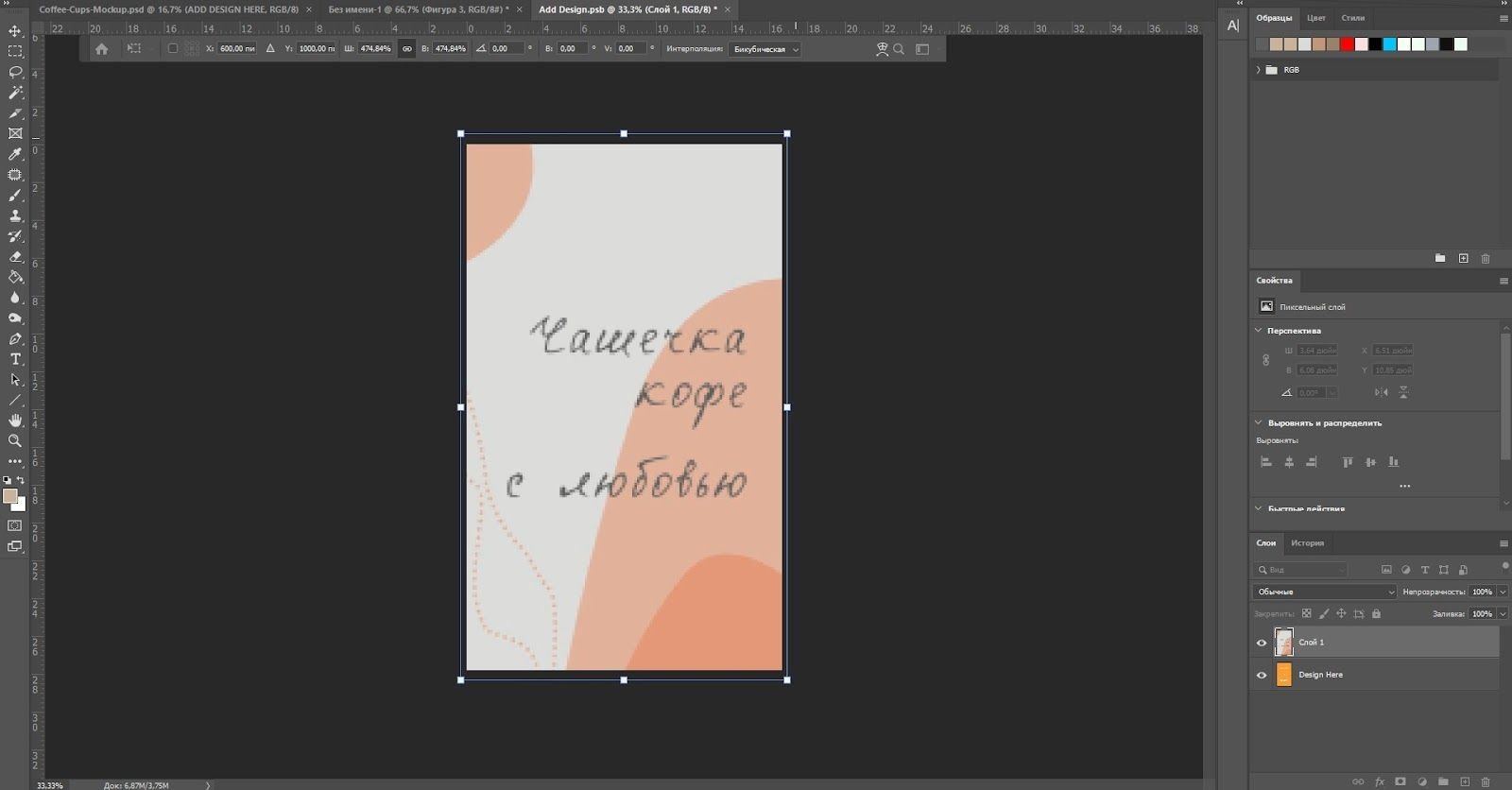Open the Вид layer filter dropdown

[x=1300, y=570]
